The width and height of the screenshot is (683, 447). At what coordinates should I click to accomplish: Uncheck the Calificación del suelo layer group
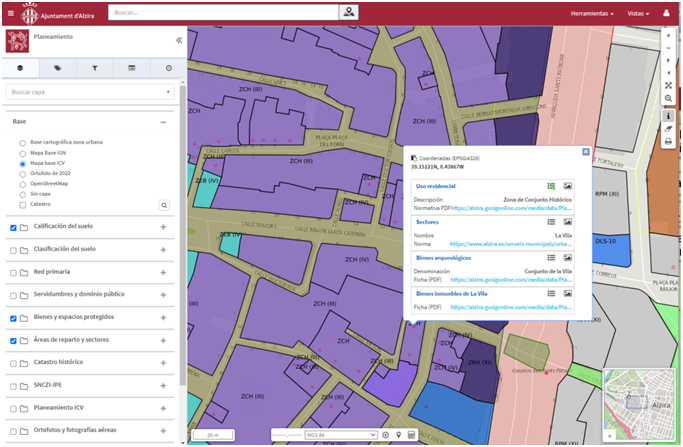[13, 227]
